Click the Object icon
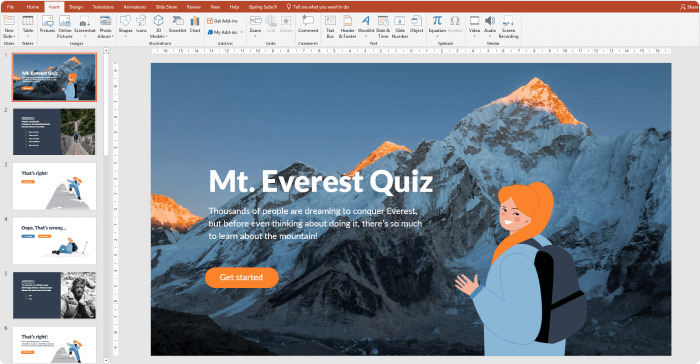The height and width of the screenshot is (364, 700). (416, 21)
